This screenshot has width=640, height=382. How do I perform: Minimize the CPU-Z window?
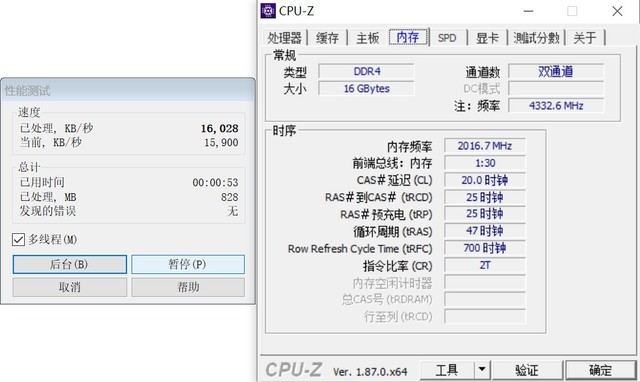click(529, 11)
